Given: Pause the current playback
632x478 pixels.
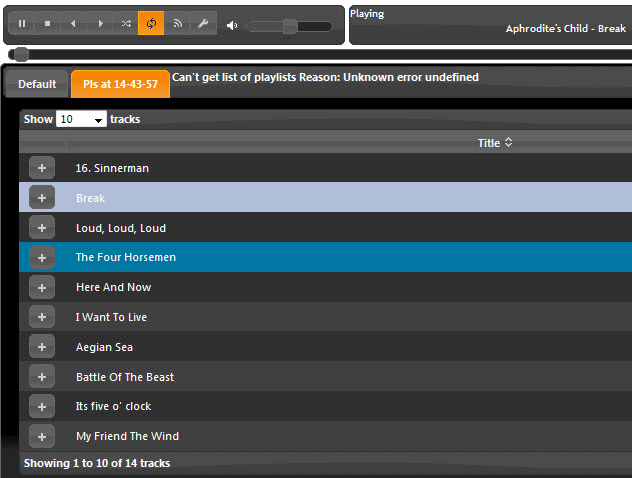Looking at the screenshot, I should tap(21, 23).
